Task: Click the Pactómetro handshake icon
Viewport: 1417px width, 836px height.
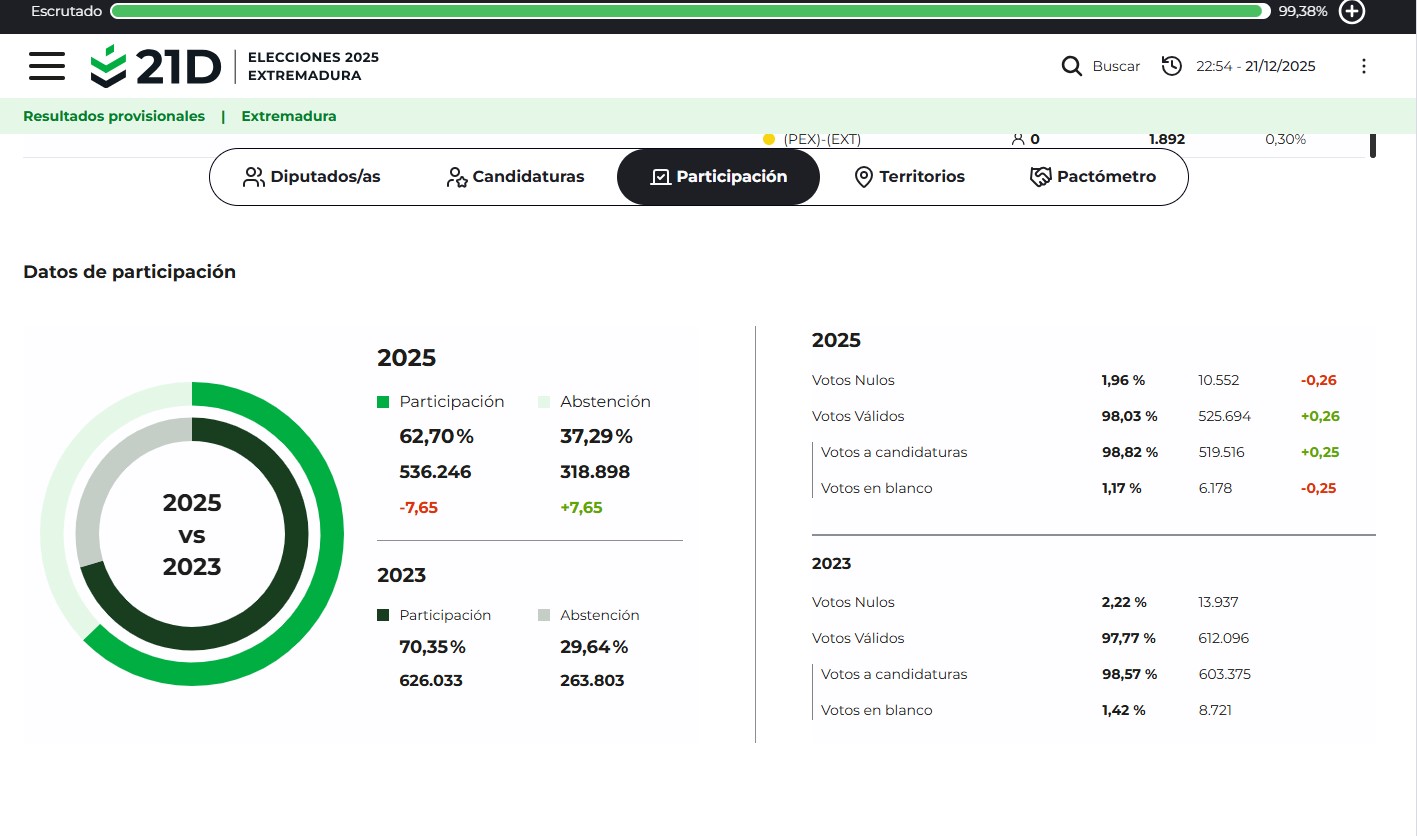Action: [x=1041, y=177]
